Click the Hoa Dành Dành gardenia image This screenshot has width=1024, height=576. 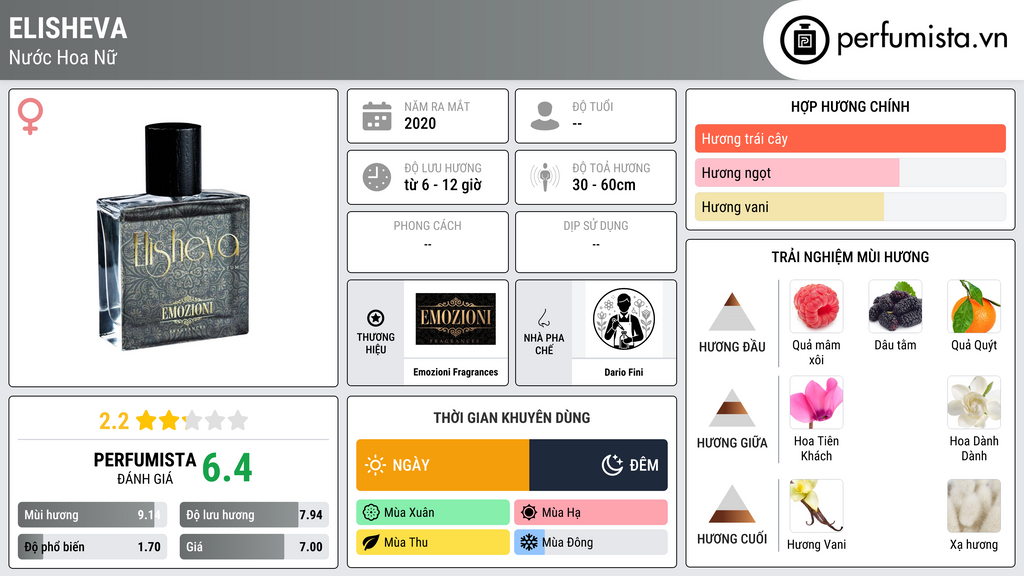point(974,402)
